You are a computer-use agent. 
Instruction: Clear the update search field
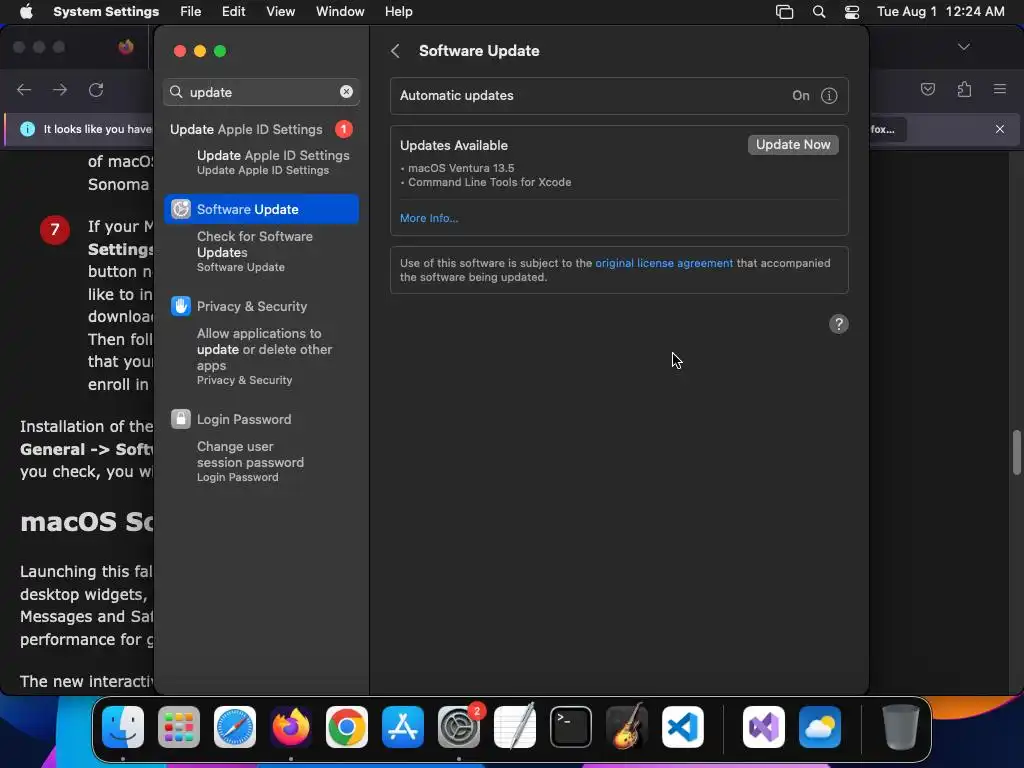pos(346,92)
